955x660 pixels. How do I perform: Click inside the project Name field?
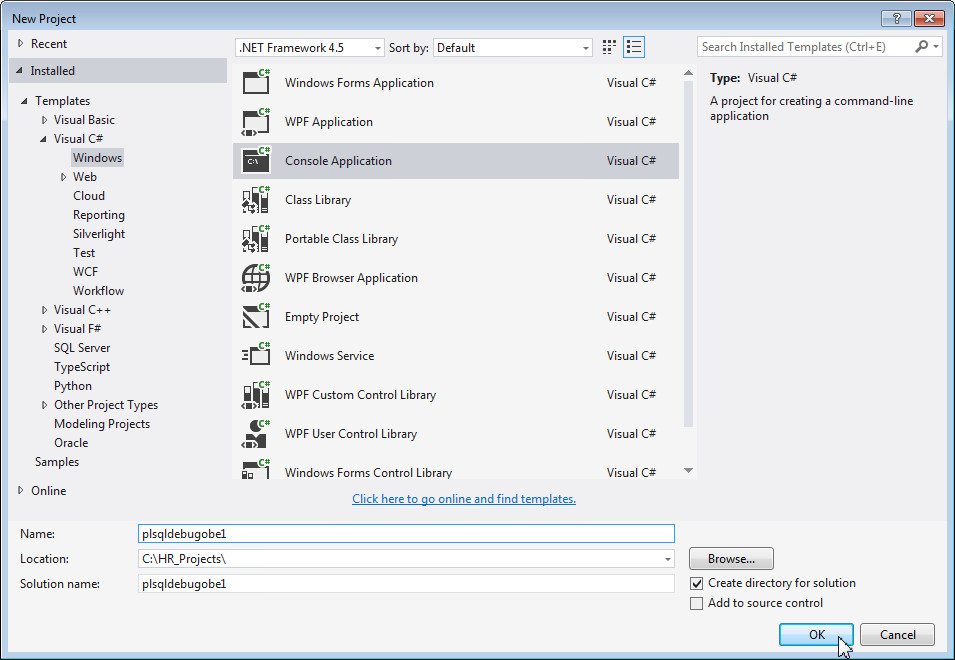click(x=400, y=533)
